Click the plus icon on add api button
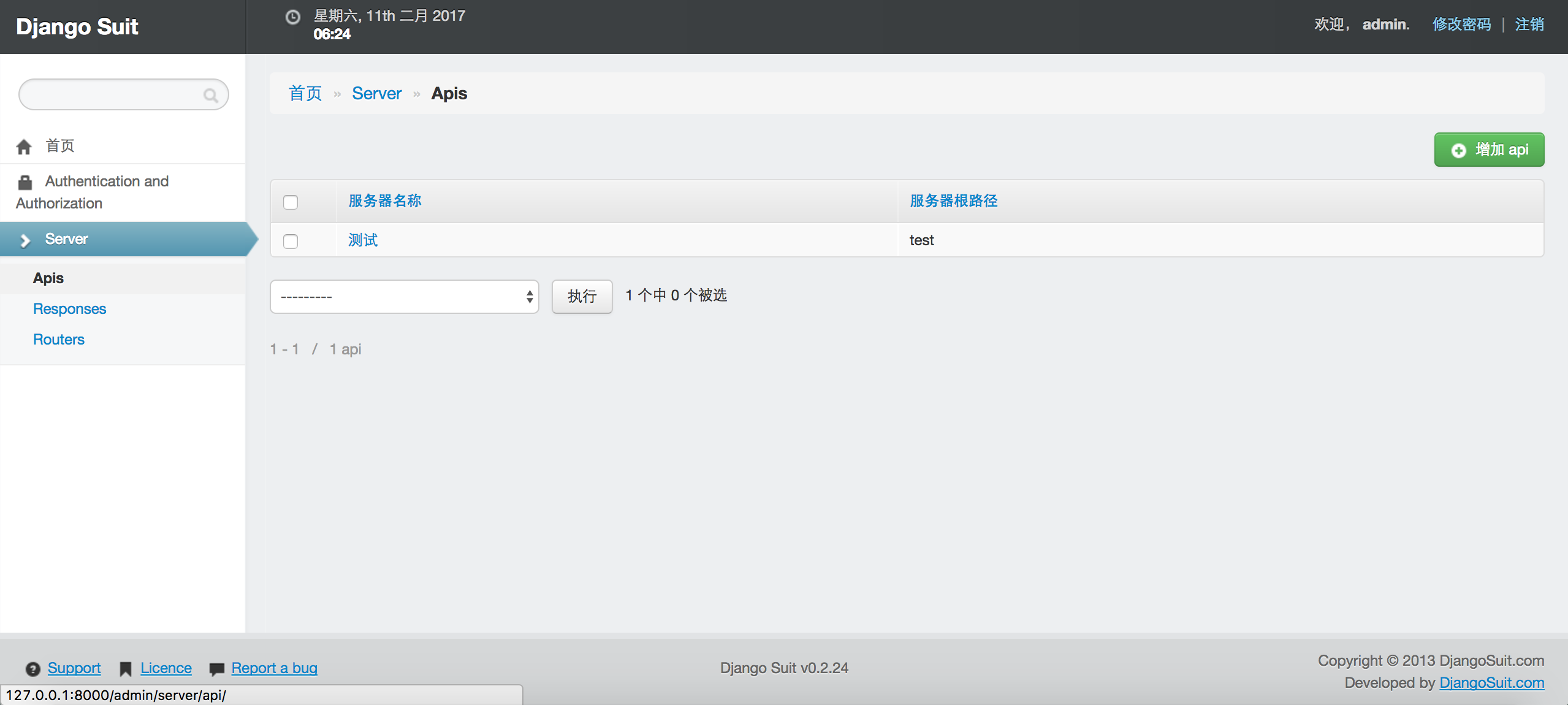Screen dimensions: 1568x705 [1459, 150]
